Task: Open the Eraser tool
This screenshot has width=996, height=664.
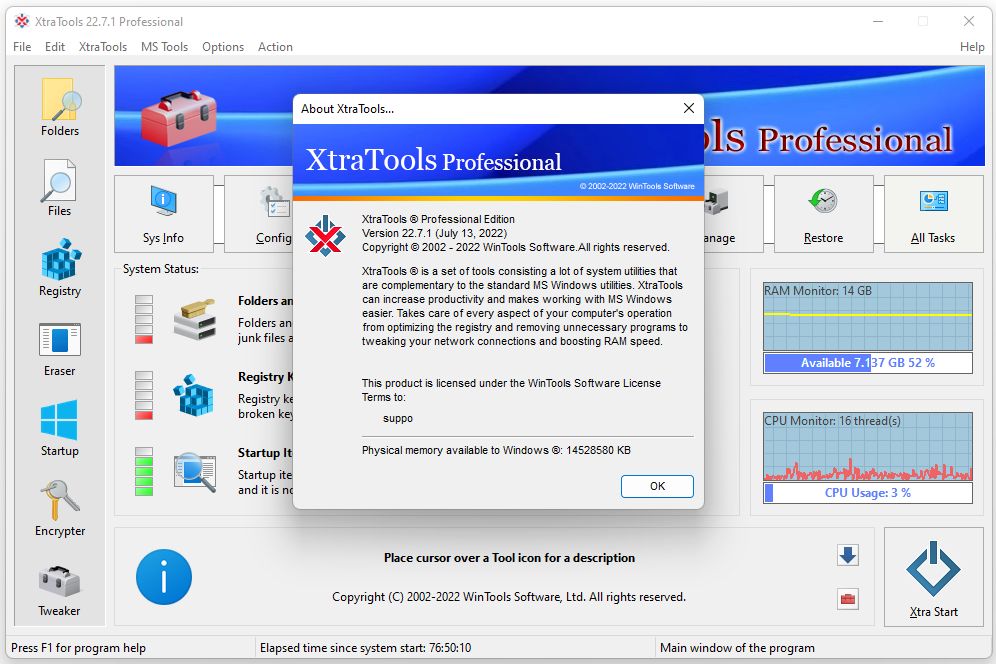Action: pos(60,349)
